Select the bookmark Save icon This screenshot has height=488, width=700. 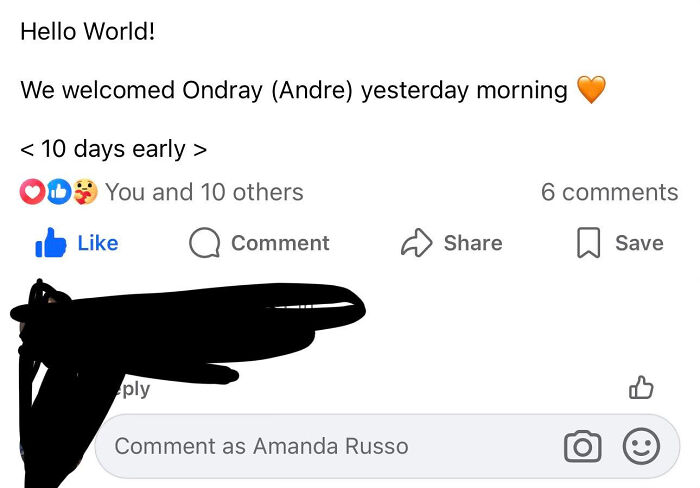tap(588, 242)
